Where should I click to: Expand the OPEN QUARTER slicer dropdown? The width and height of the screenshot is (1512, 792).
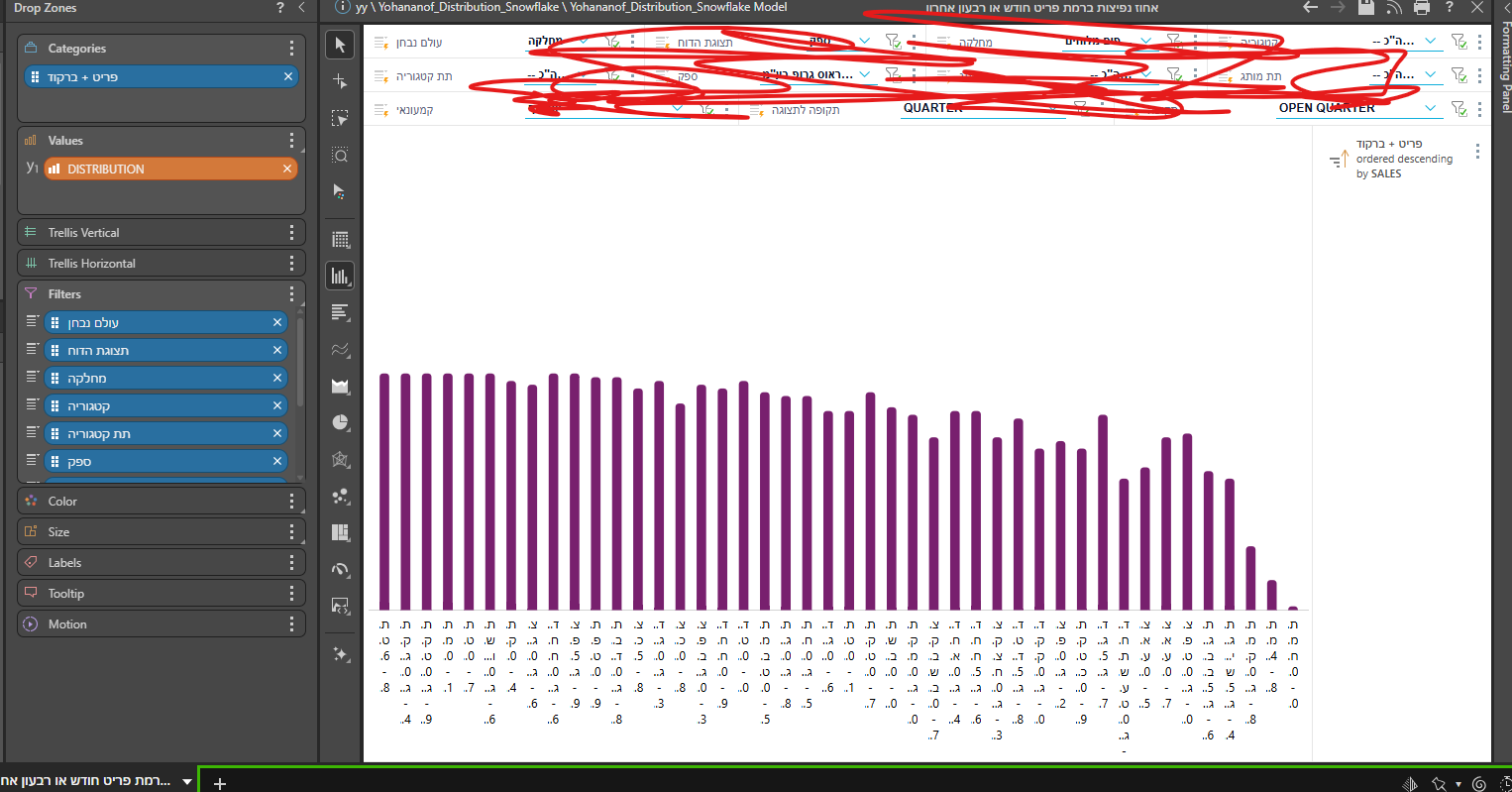(x=1430, y=108)
